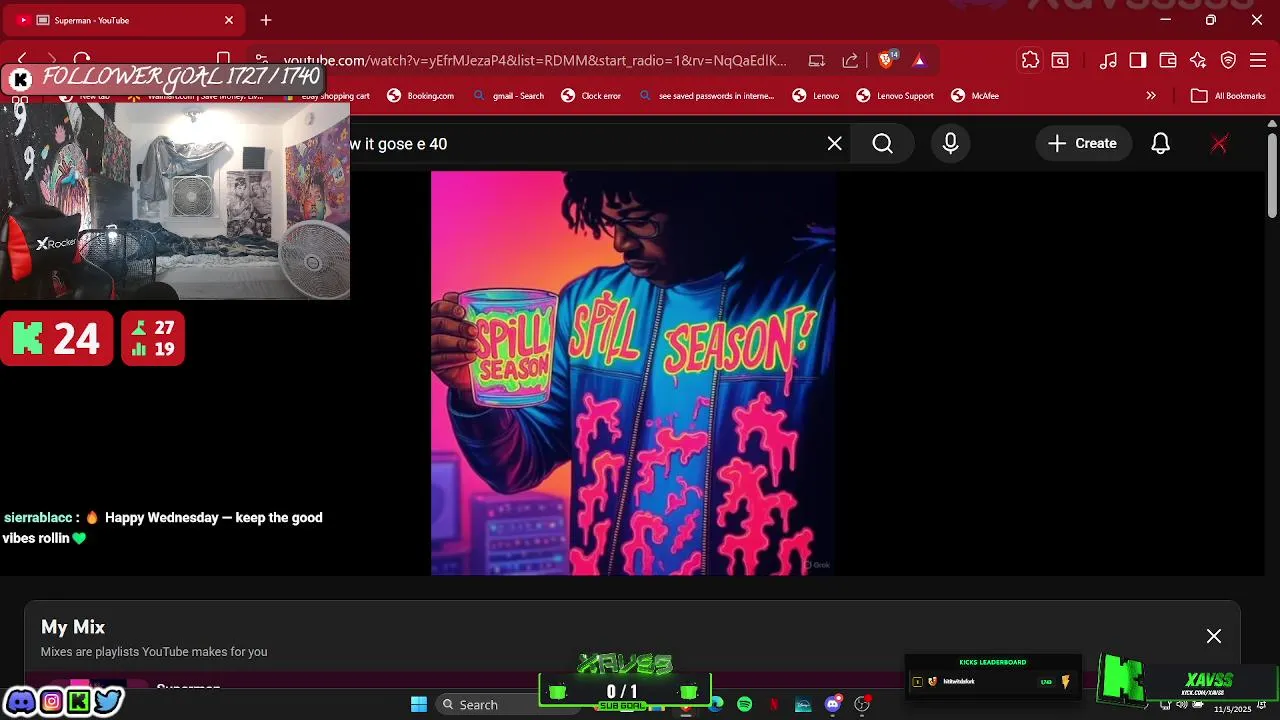Open the Brave VPN shield icon
The width and height of the screenshot is (1280, 720).
(1228, 60)
